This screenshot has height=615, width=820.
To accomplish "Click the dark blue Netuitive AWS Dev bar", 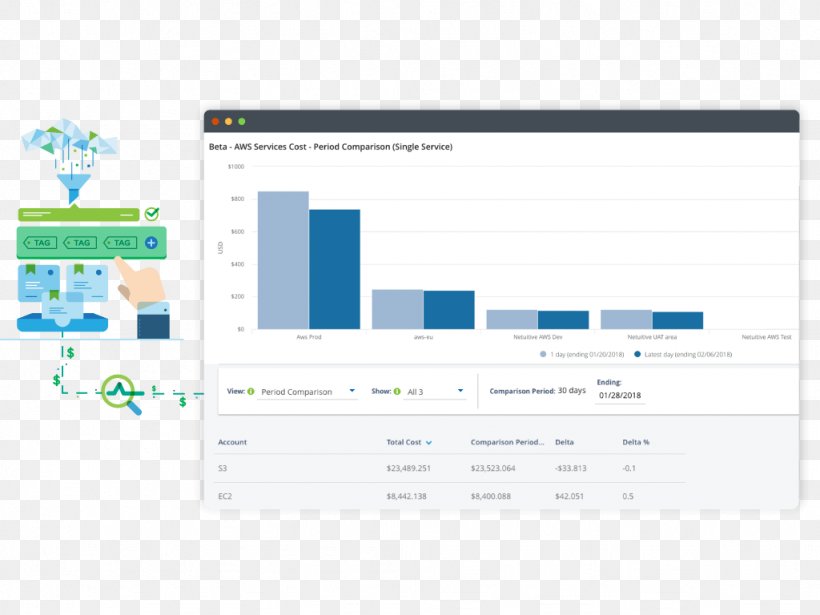I will [x=563, y=320].
